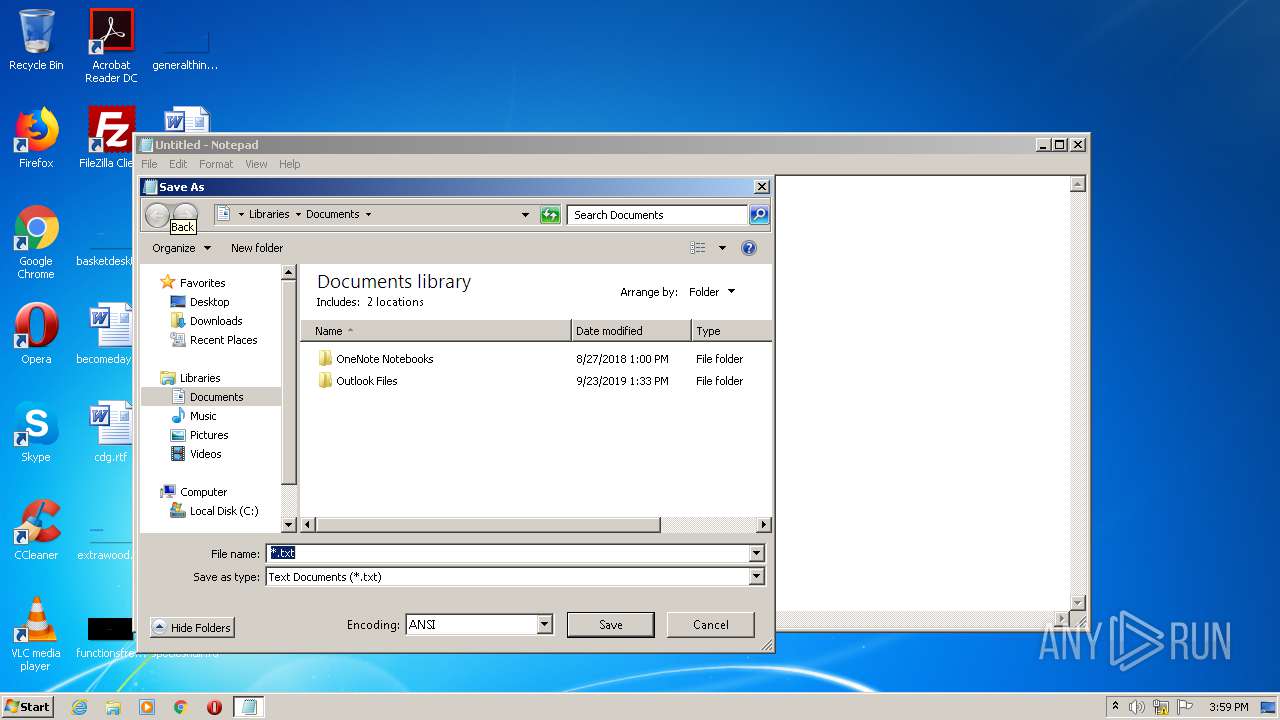This screenshot has width=1280, height=720.
Task: Click the volume speaker tray icon
Action: click(x=1137, y=707)
